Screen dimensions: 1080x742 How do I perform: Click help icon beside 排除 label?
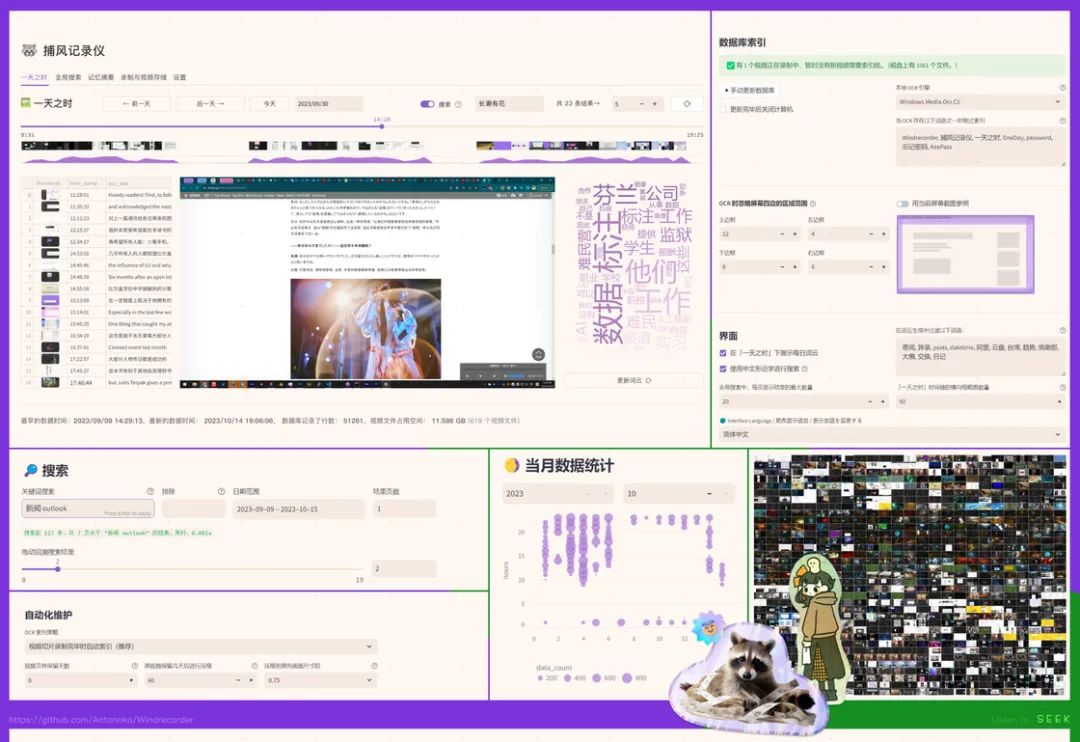pos(221,491)
